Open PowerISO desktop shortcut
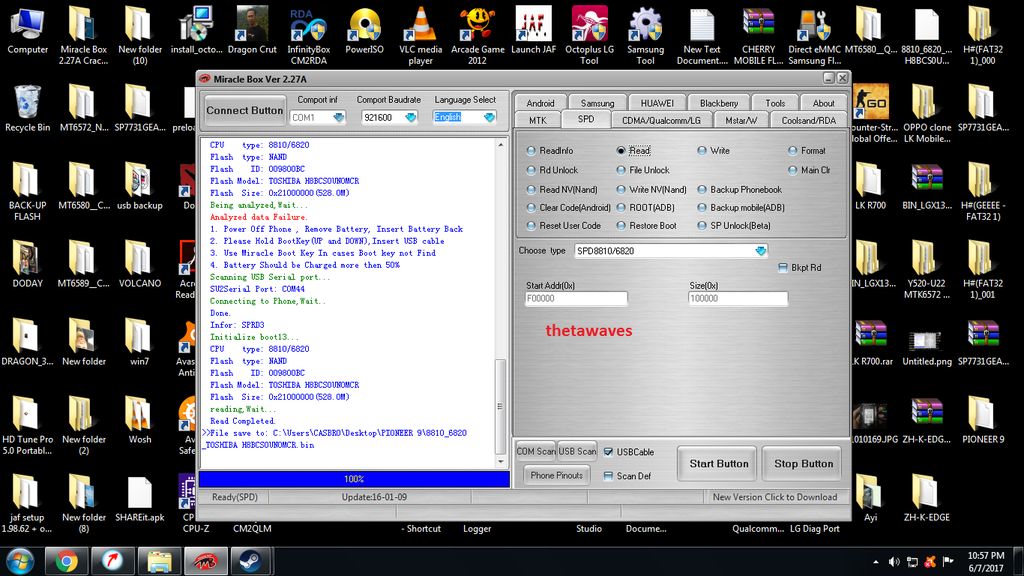The height and width of the screenshot is (576, 1024). [x=364, y=31]
